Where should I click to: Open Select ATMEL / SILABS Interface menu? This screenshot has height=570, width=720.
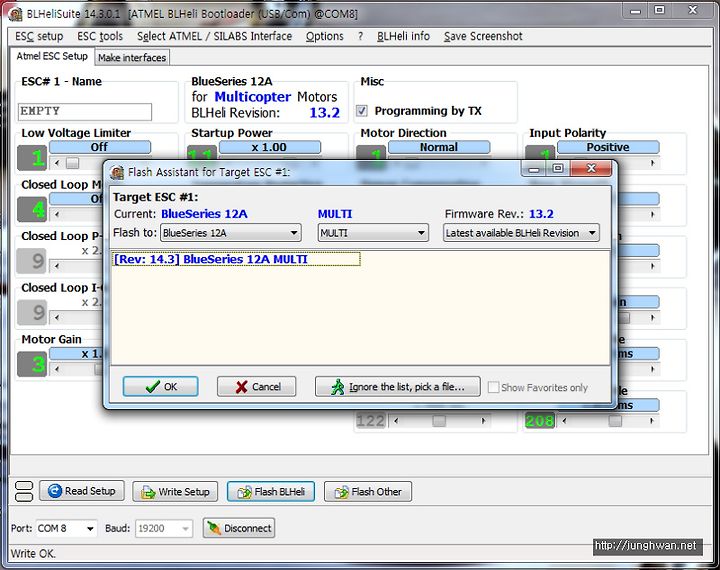click(214, 36)
